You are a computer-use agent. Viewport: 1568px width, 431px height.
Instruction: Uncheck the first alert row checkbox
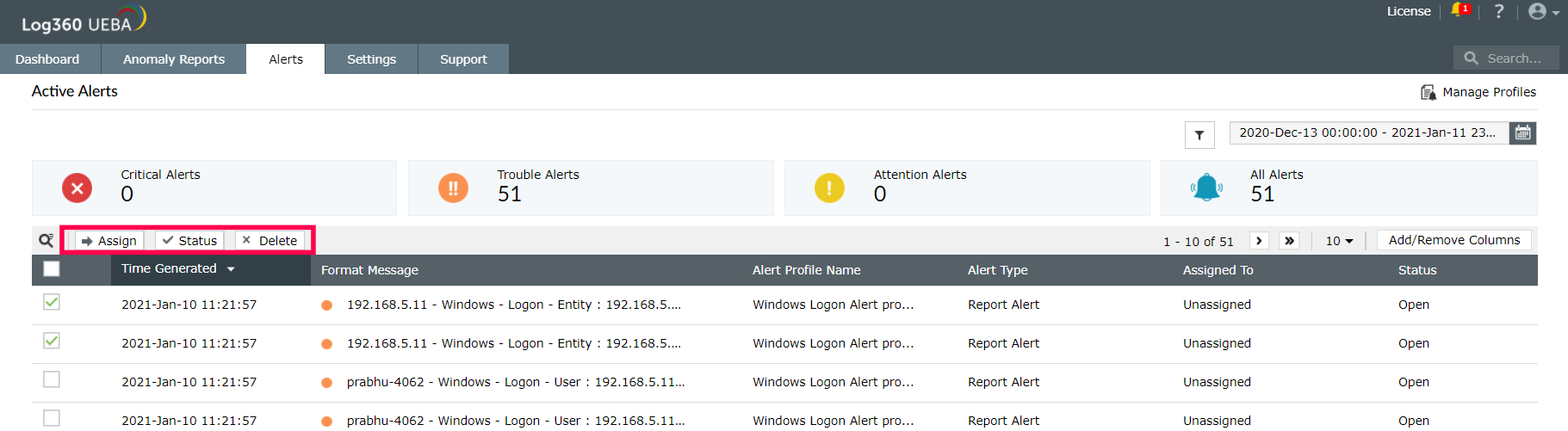(52, 302)
